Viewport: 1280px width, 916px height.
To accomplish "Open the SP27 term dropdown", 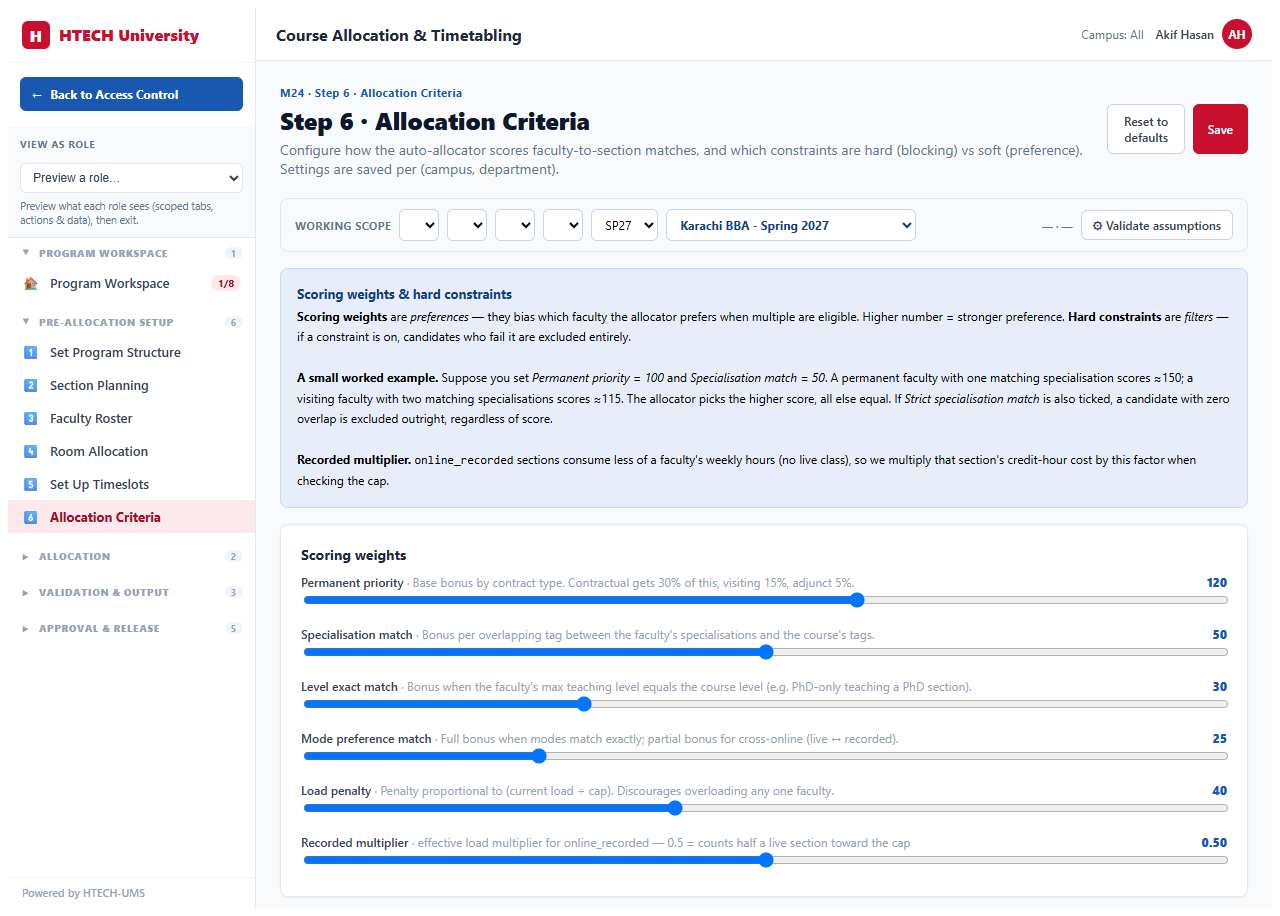I will 624,225.
